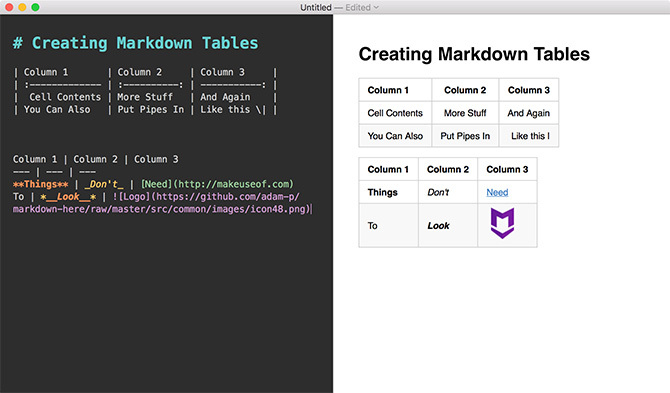Click italic 'Don't' cell in preview table
The image size is (670, 393).
[x=448, y=192]
